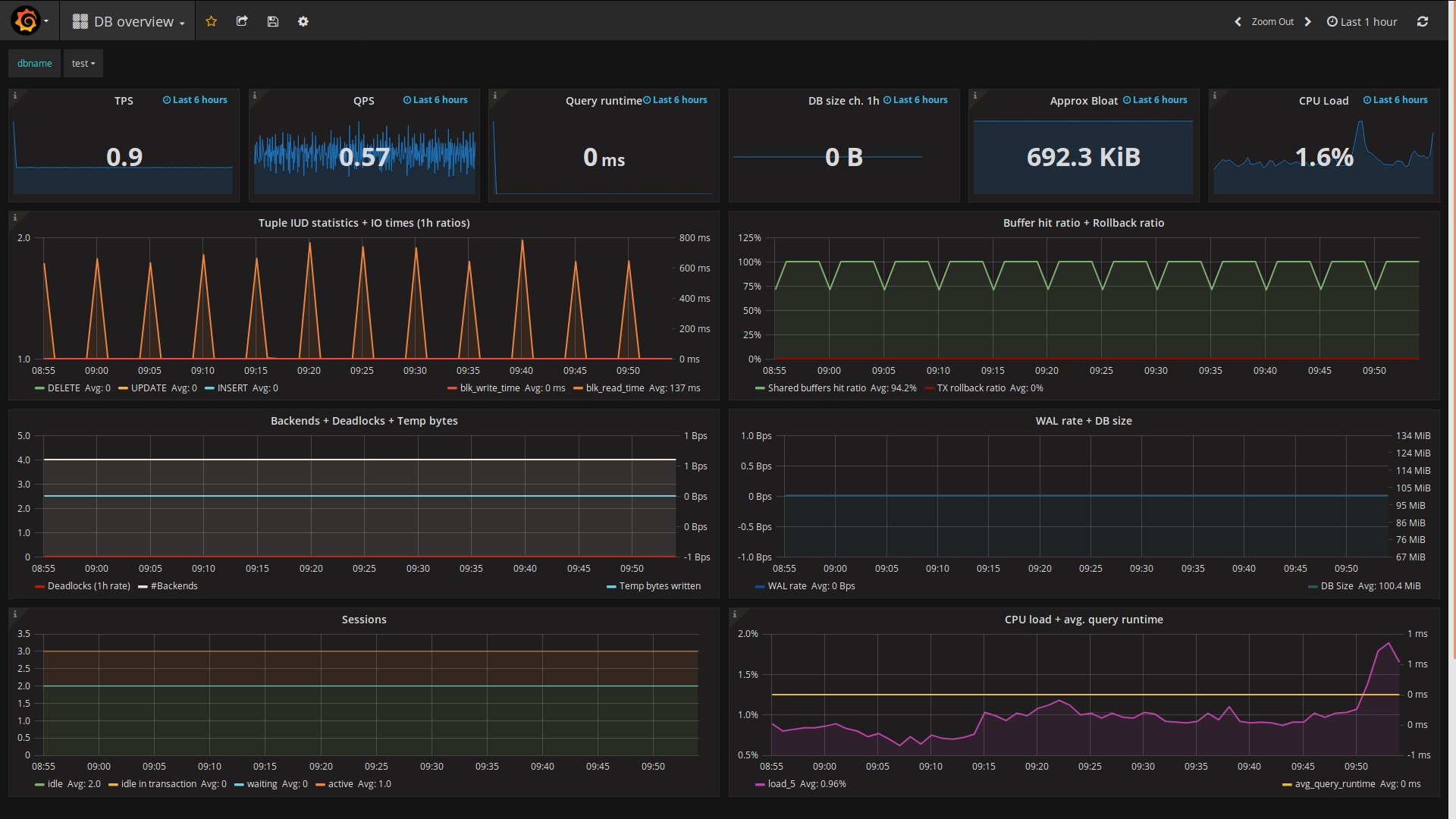Image resolution: width=1456 pixels, height=819 pixels.
Task: Shift time range forward with right arrow
Action: click(1307, 21)
